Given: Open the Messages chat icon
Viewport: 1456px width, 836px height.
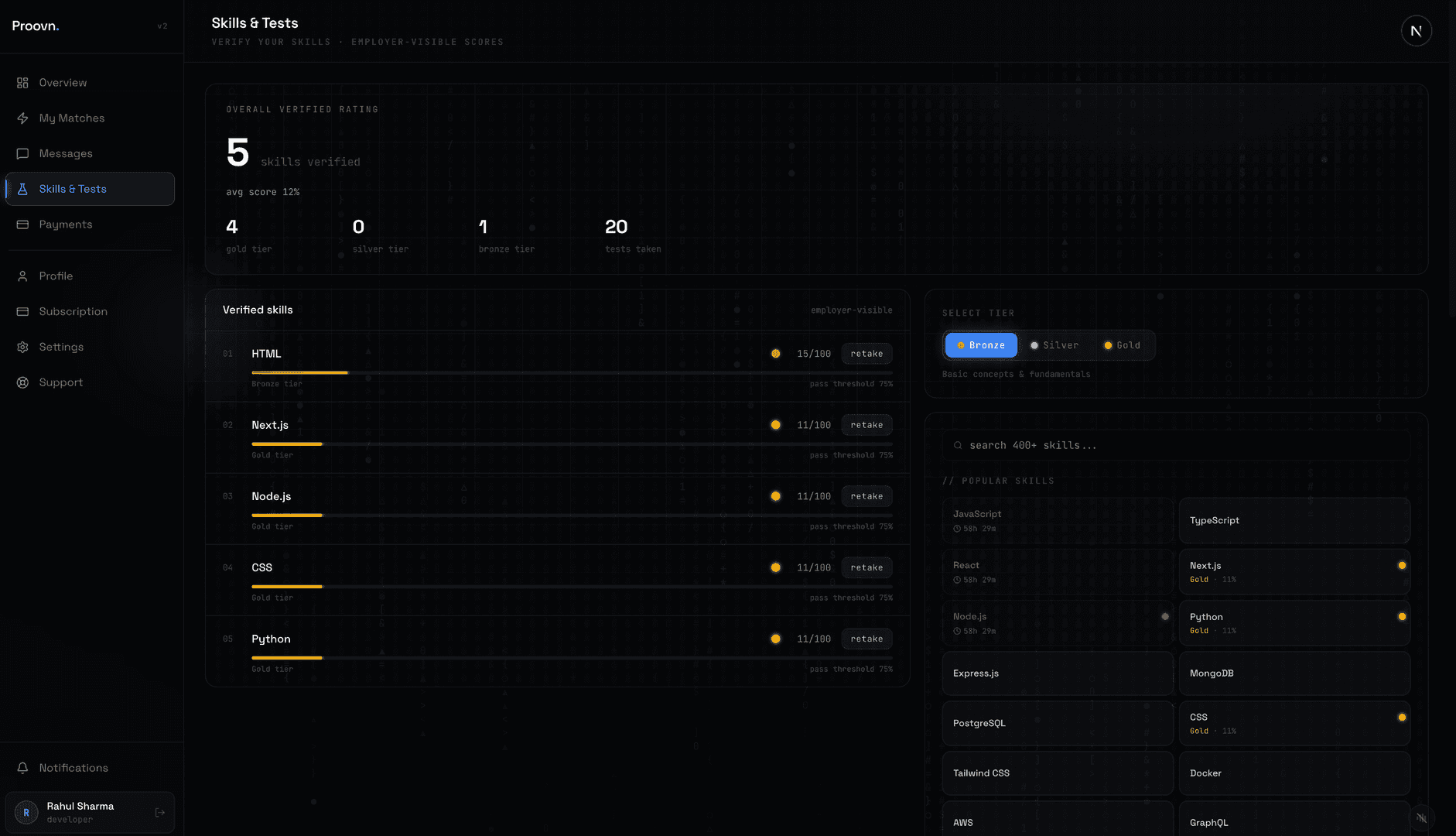Looking at the screenshot, I should 22,154.
